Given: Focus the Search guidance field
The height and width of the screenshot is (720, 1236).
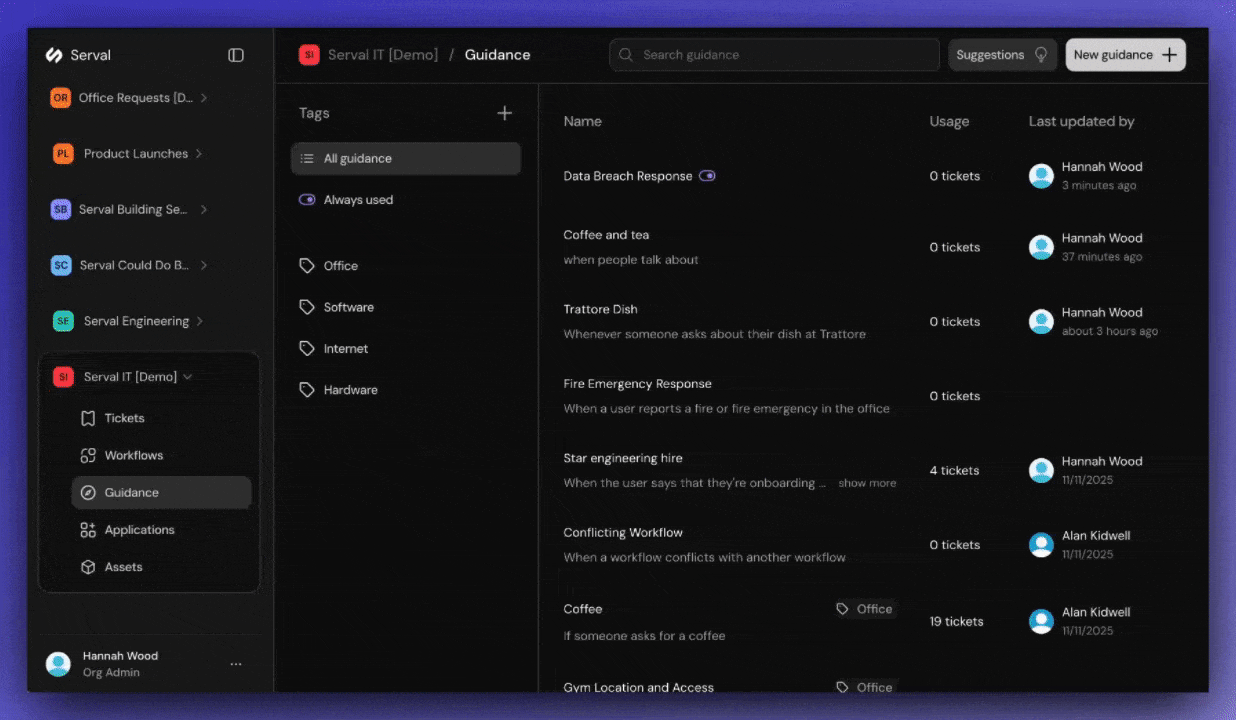Looking at the screenshot, I should click(x=774, y=55).
